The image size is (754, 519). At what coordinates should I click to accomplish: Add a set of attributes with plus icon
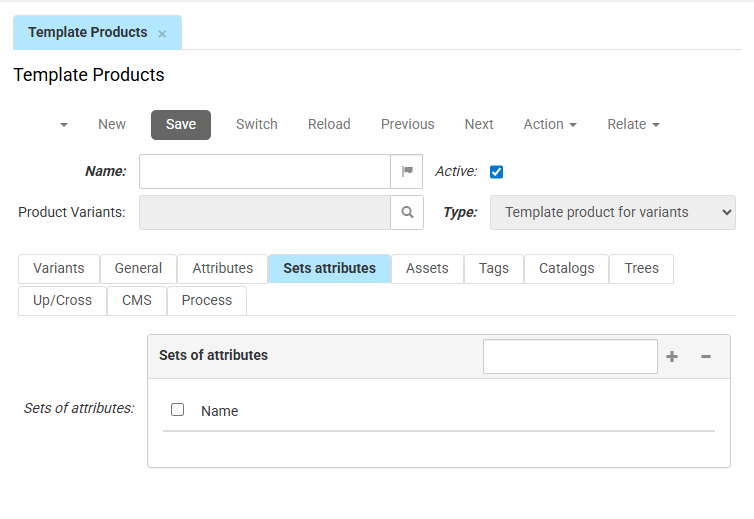[672, 356]
